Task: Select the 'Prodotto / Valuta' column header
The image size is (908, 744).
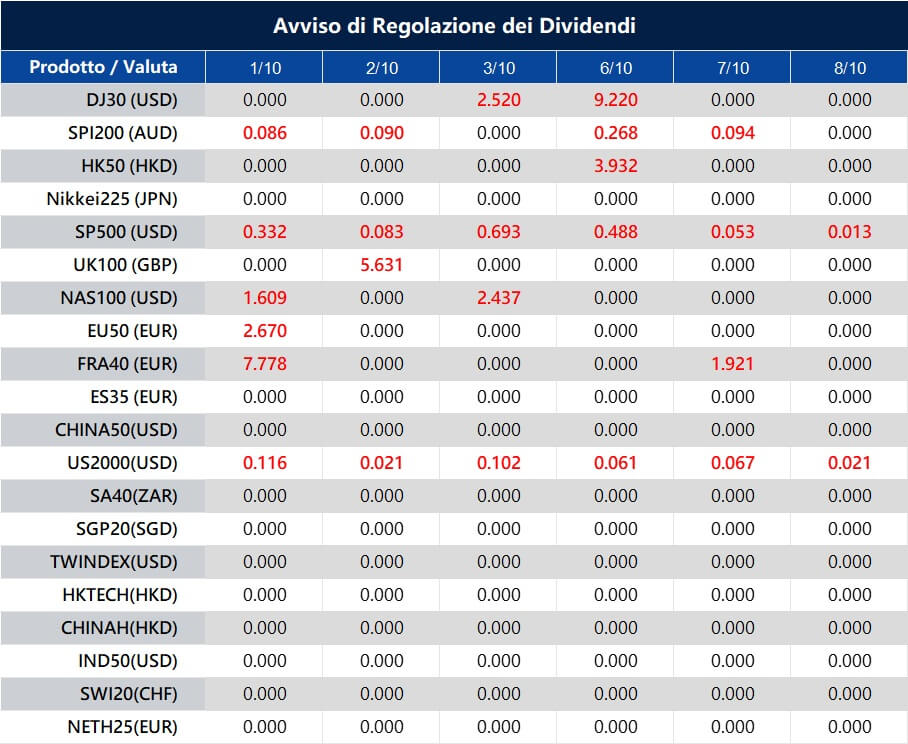Action: click(x=103, y=67)
